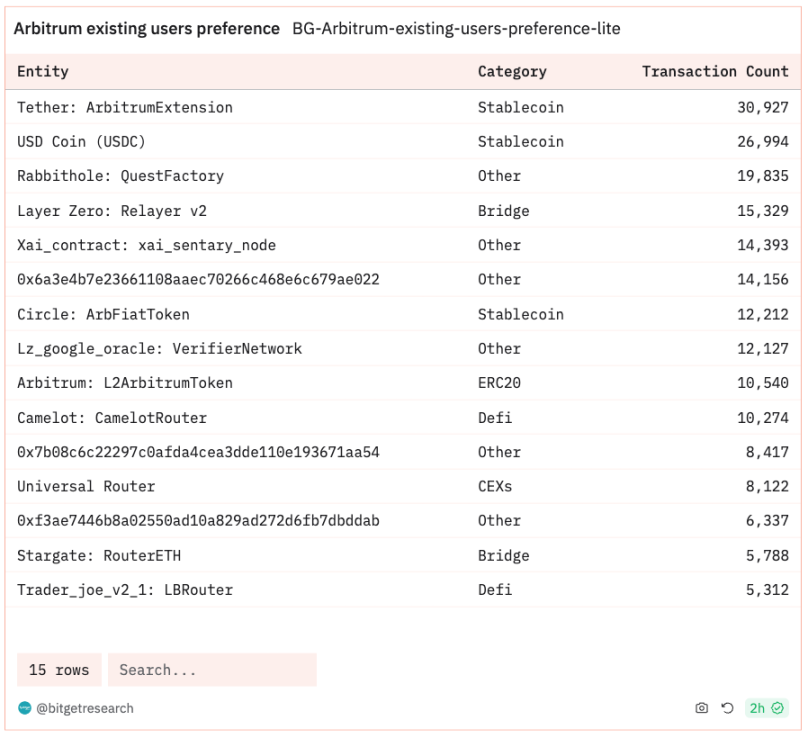
Task: Click the bitgetresearch avatar icon
Action: (x=24, y=708)
